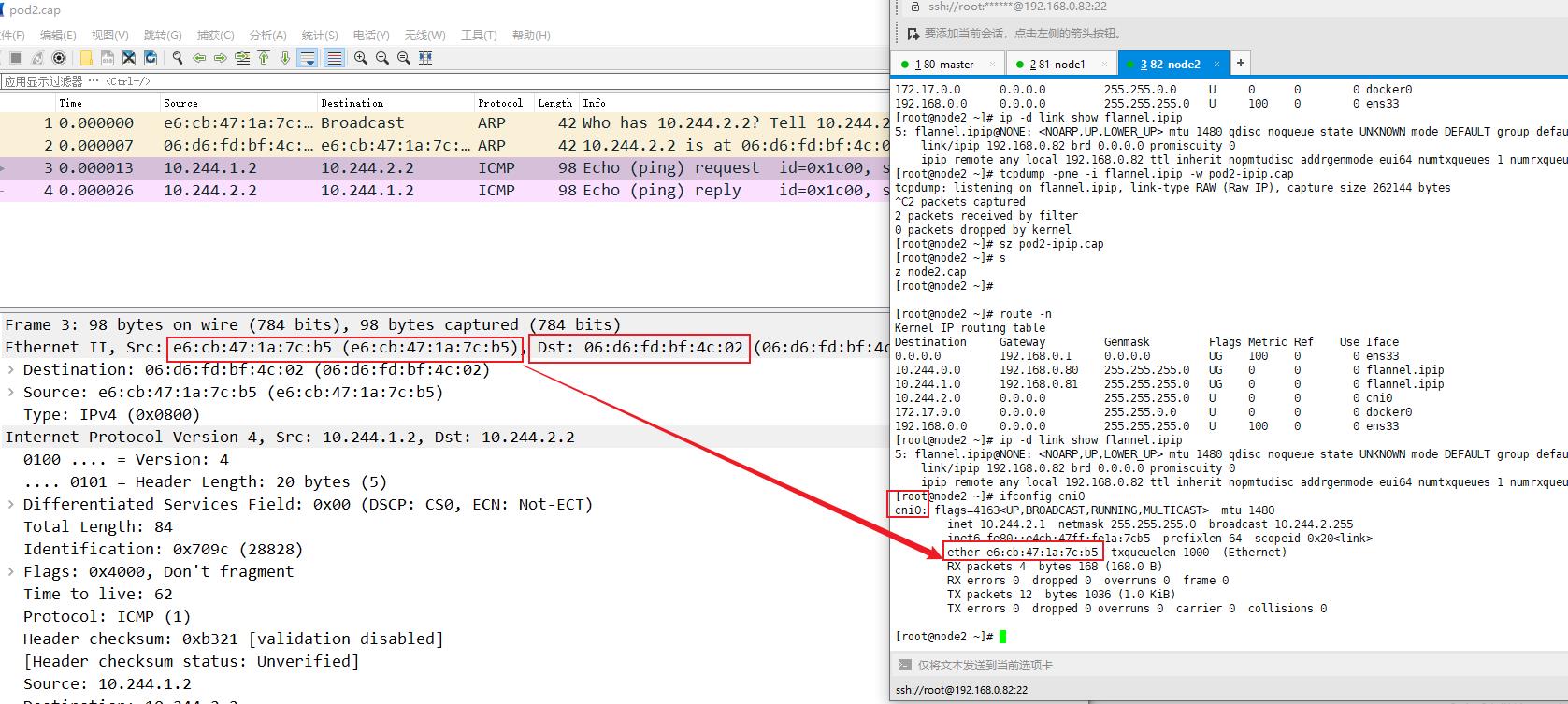Select packet 2 ARP reply row
The height and width of the screenshot is (704, 1568).
[444, 145]
